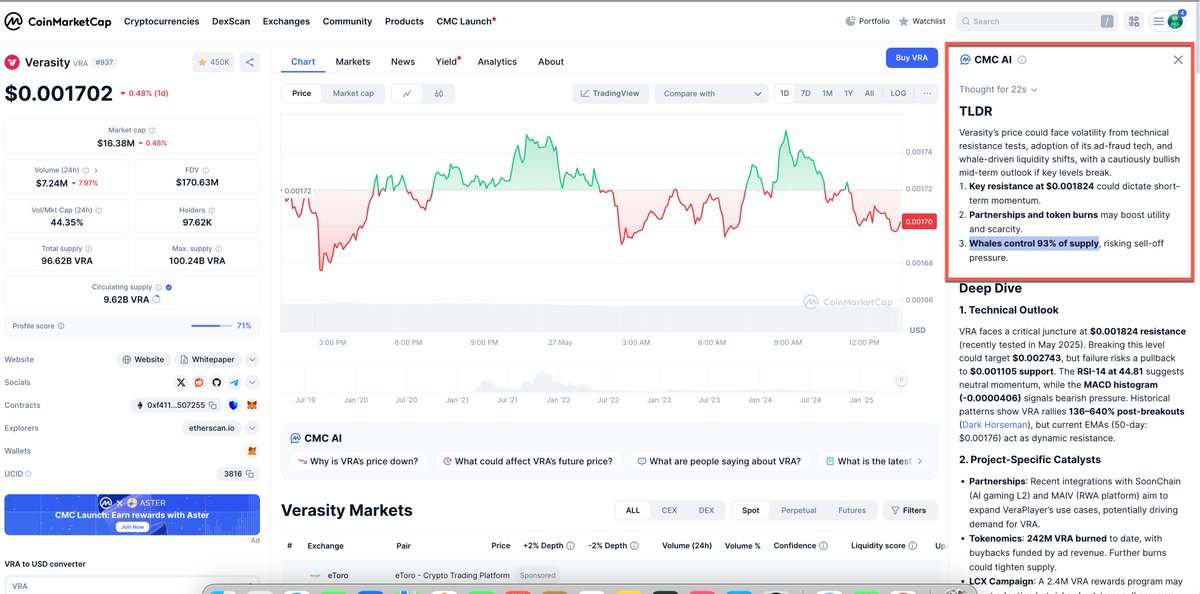The image size is (1200, 594).
Task: Click the Search input field
Action: [1037, 20]
